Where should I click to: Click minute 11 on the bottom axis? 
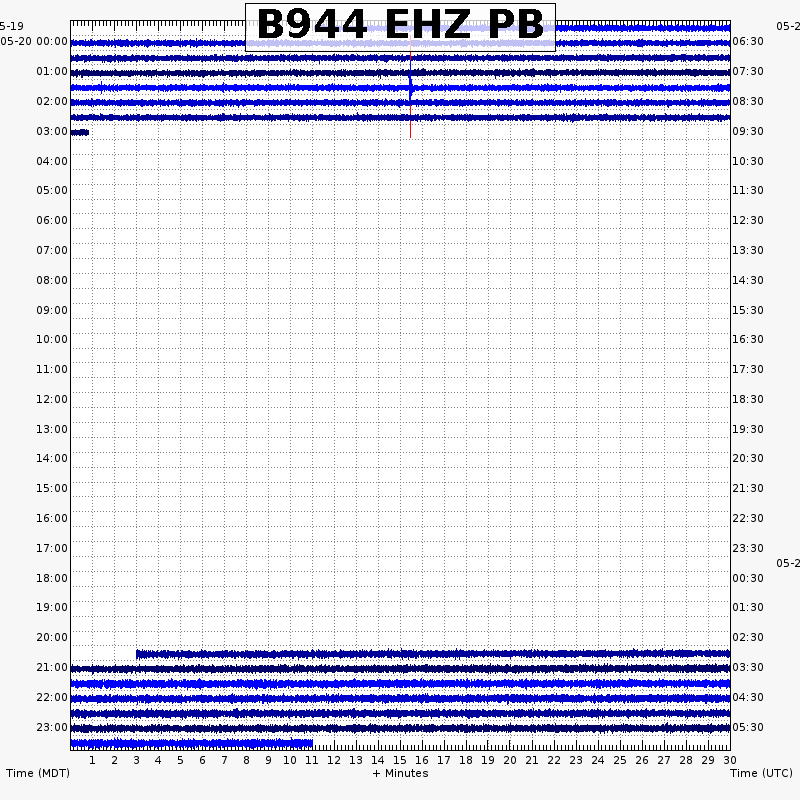tap(312, 760)
